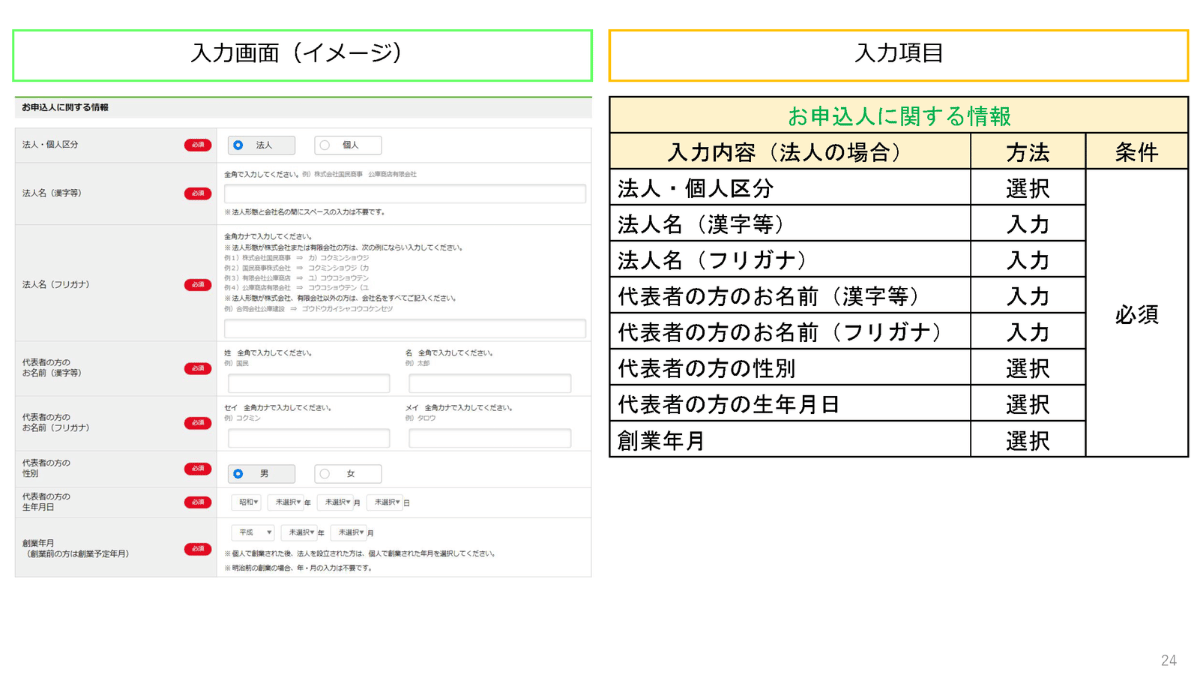Open the founding year 未選択 dropdown
The image size is (1200, 675).
pyautogui.click(x=298, y=533)
